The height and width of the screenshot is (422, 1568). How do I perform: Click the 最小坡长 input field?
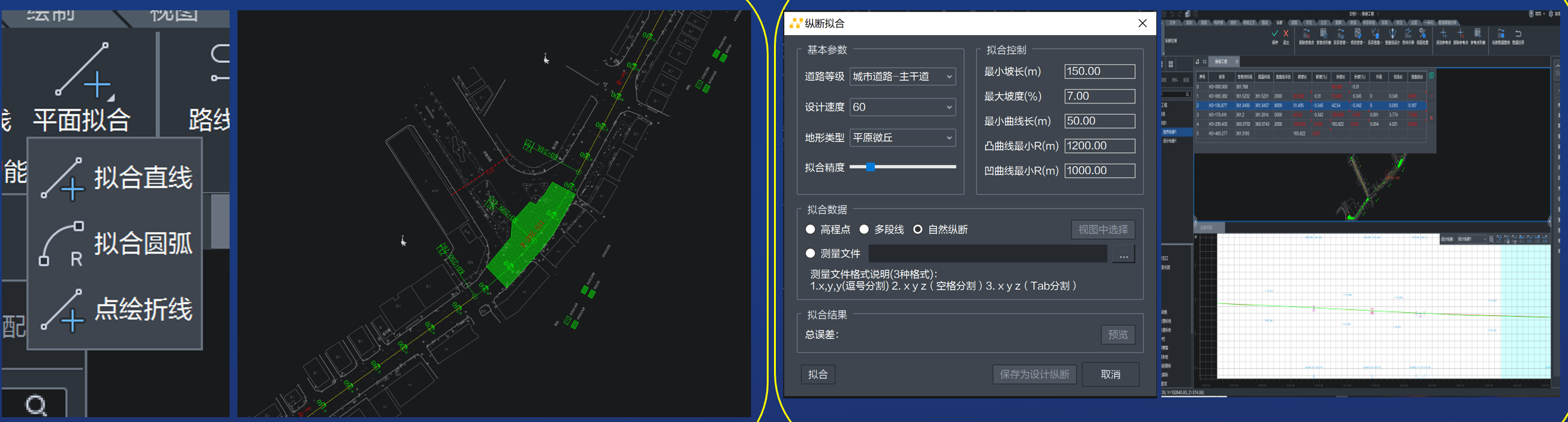[x=1099, y=71]
